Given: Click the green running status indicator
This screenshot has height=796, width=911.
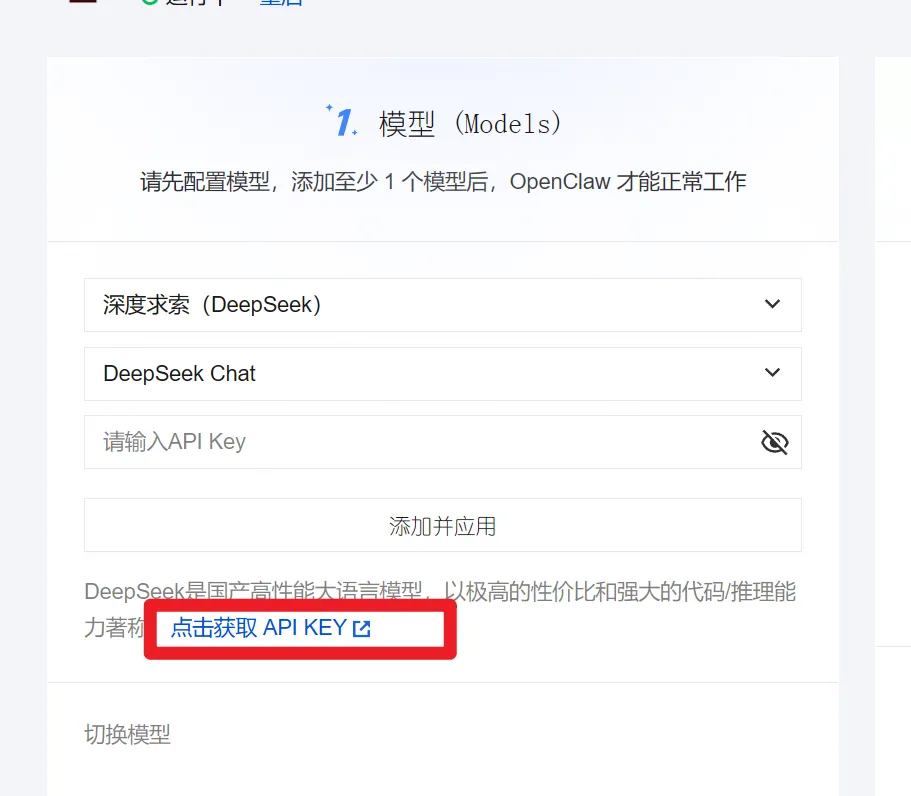Looking at the screenshot, I should coord(149,2).
